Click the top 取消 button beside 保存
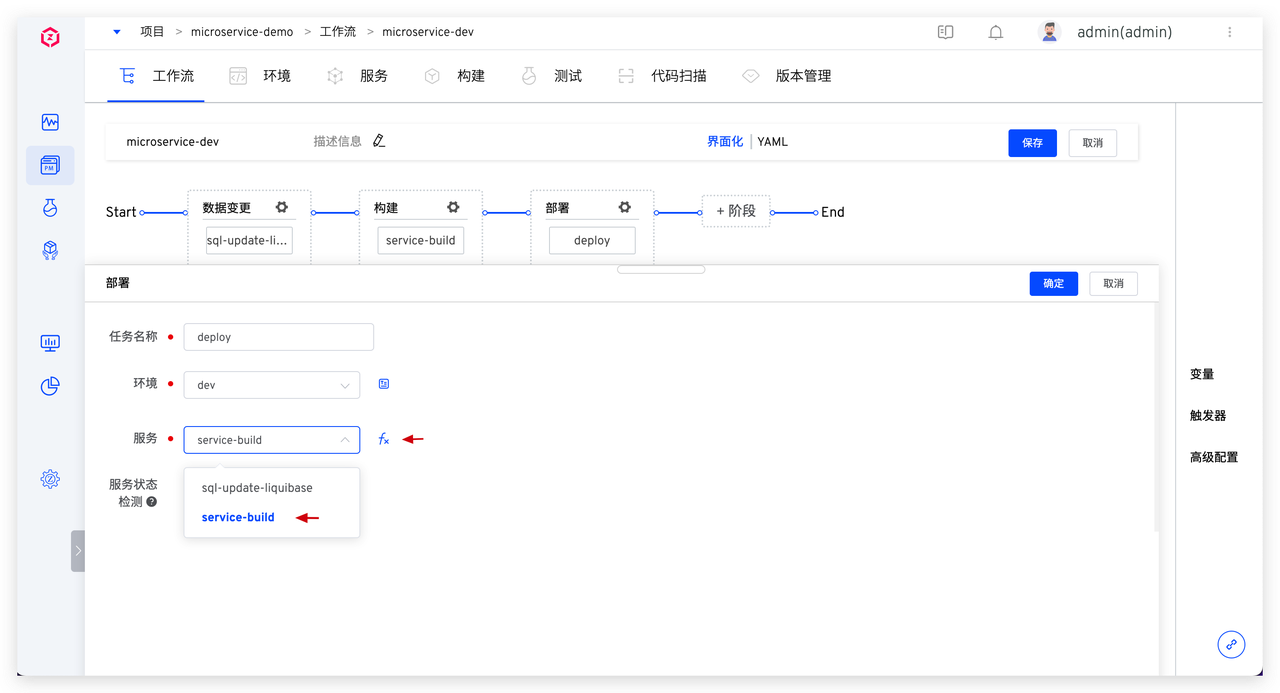Image resolution: width=1280 pixels, height=693 pixels. pyautogui.click(x=1092, y=143)
